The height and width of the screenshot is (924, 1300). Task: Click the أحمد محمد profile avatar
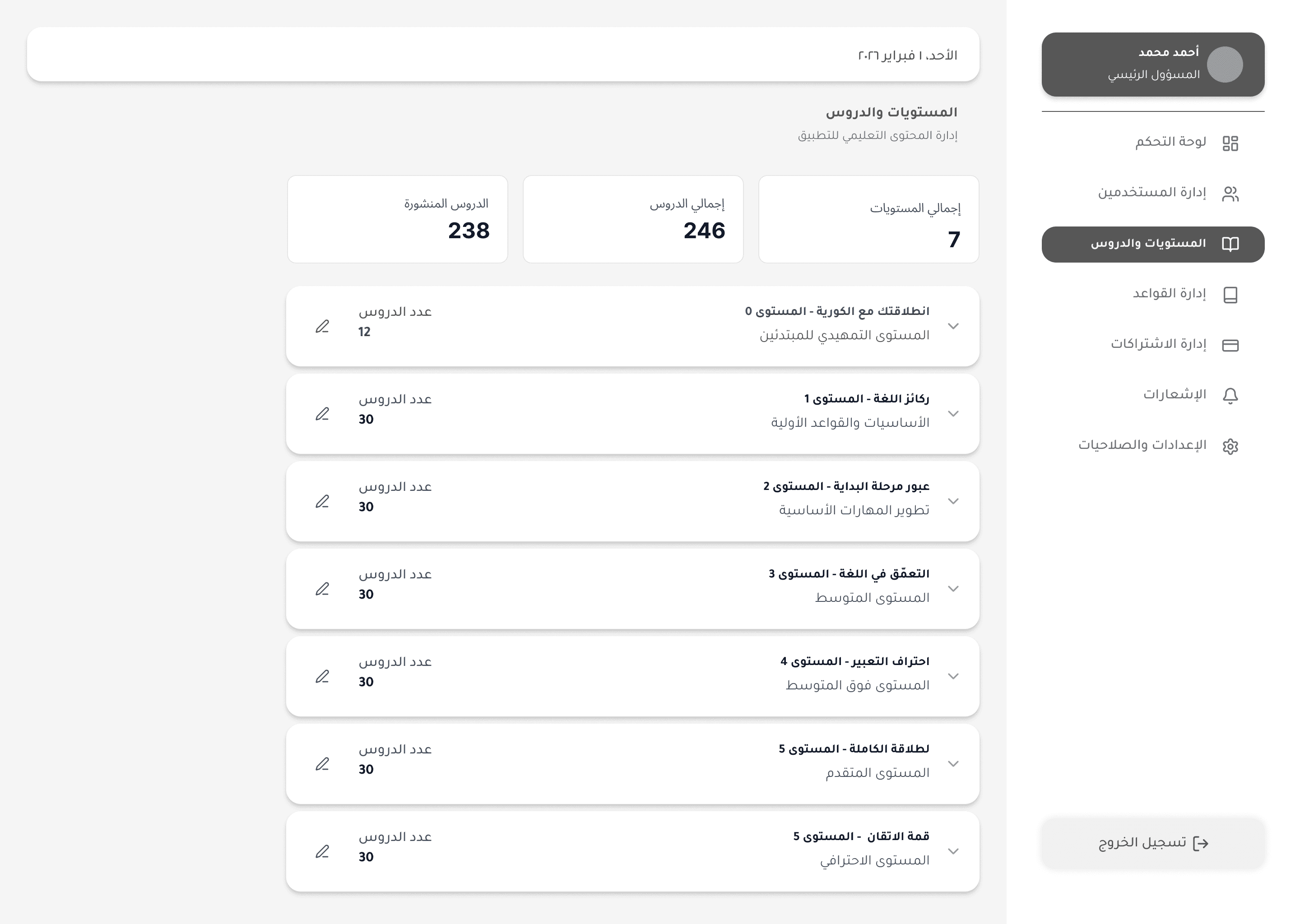click(1225, 65)
